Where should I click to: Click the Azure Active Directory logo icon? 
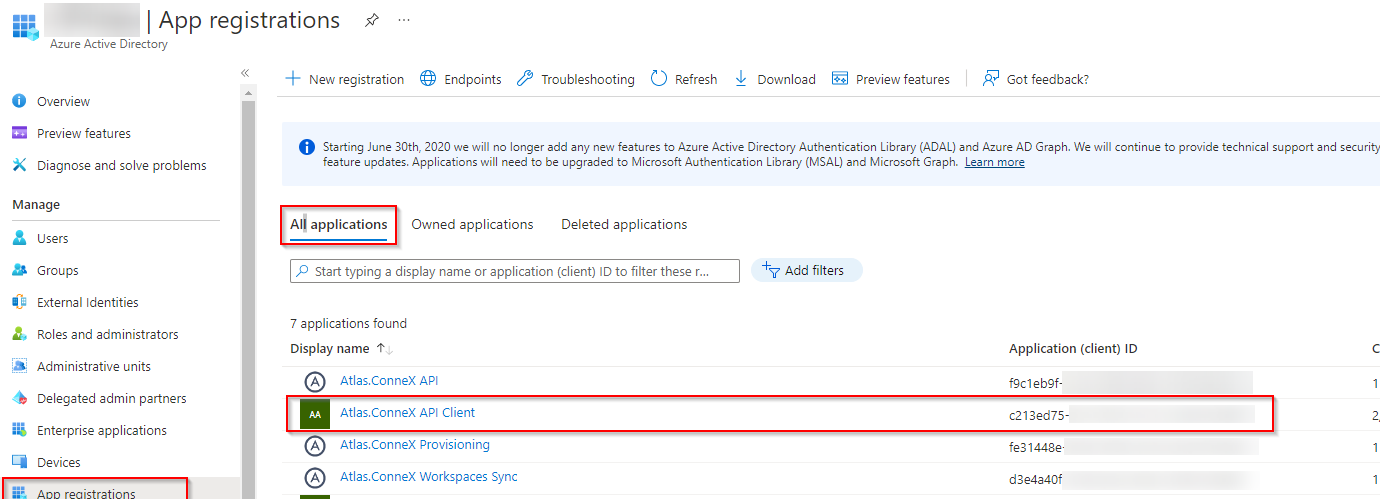coord(24,25)
